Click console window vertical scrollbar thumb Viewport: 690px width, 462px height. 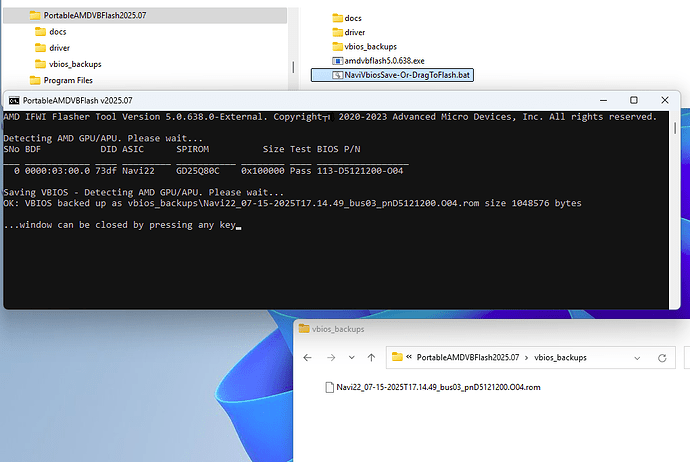coord(675,128)
